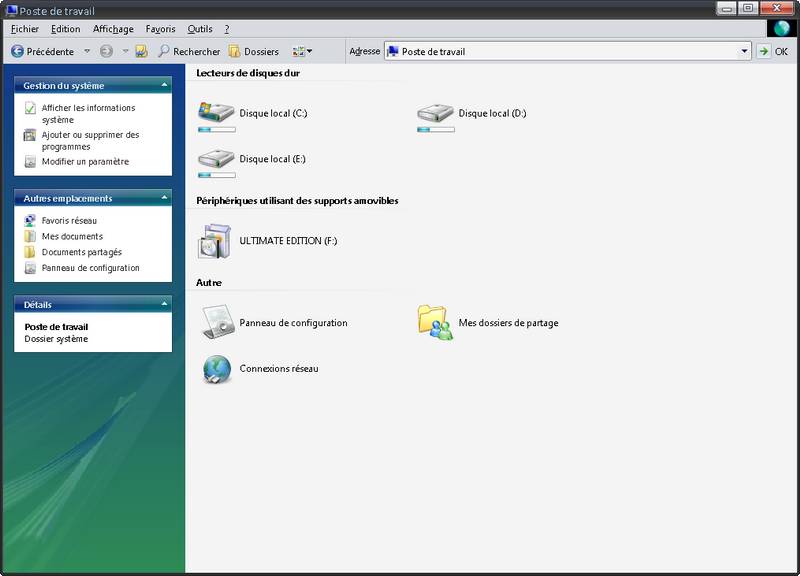Image resolution: width=800 pixels, height=576 pixels.
Task: Open Disque local (C:) drive icon
Action: [216, 112]
